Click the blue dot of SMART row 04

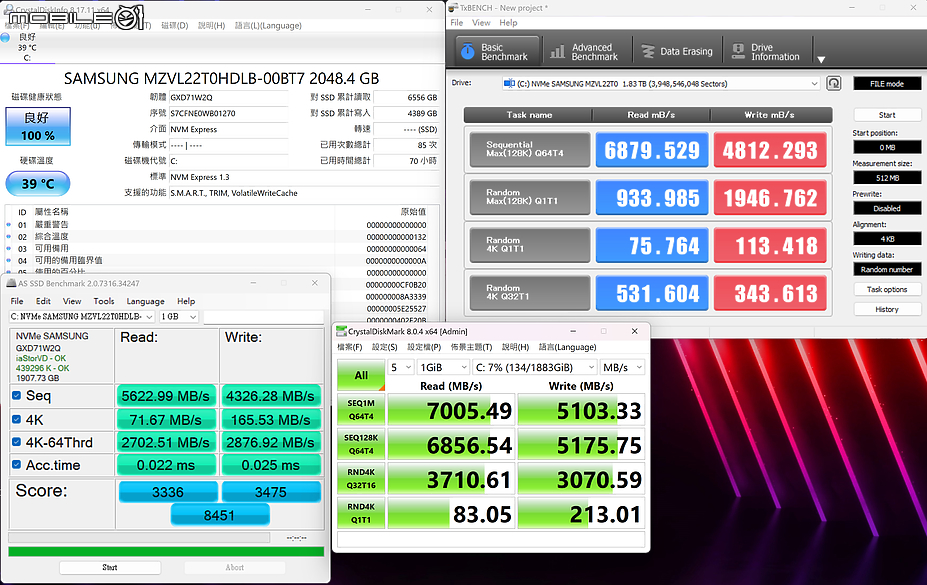8,260
